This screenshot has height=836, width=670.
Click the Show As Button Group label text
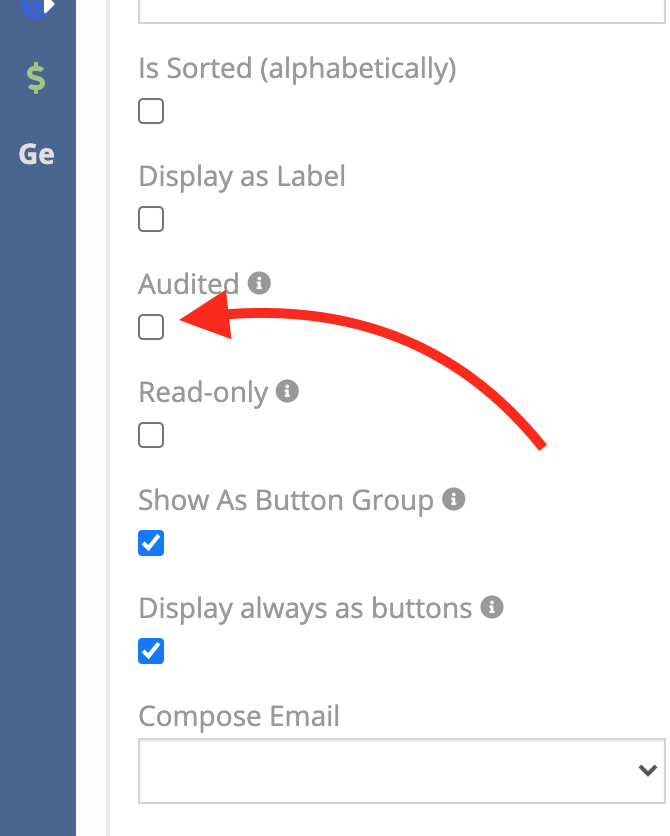click(286, 501)
